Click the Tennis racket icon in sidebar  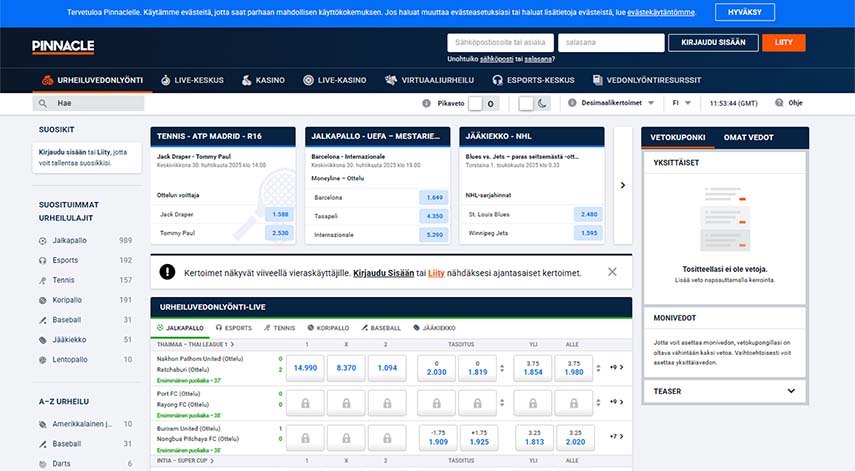pos(43,280)
